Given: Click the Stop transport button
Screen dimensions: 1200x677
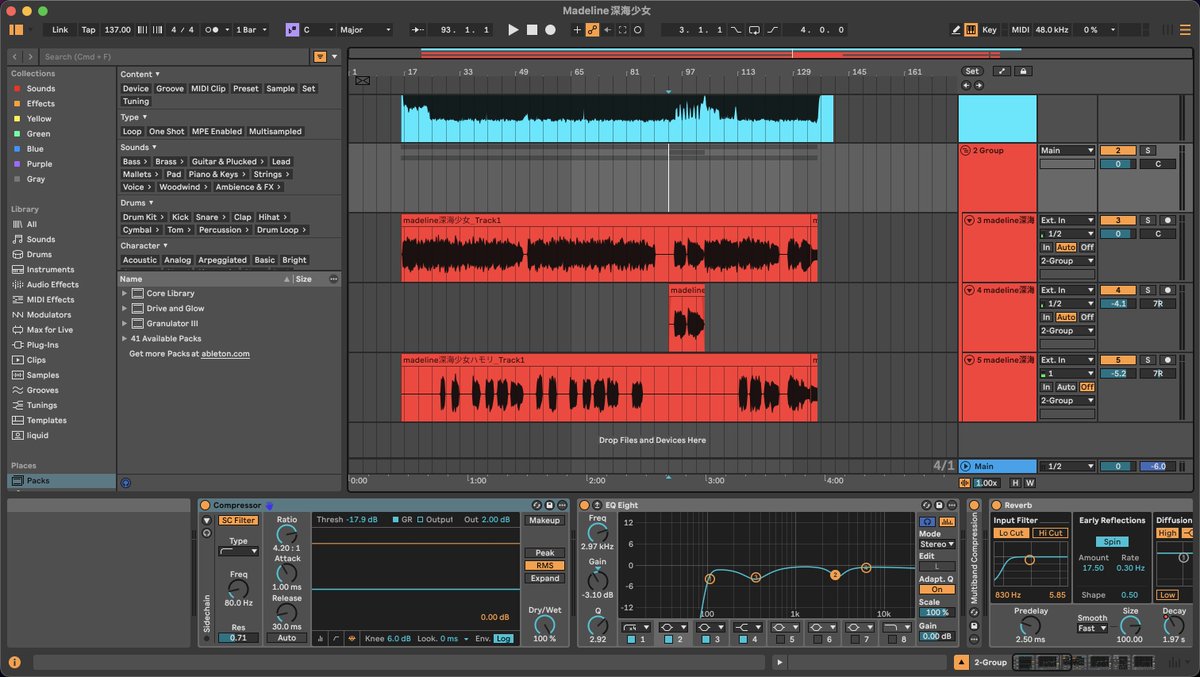Looking at the screenshot, I should coord(532,30).
